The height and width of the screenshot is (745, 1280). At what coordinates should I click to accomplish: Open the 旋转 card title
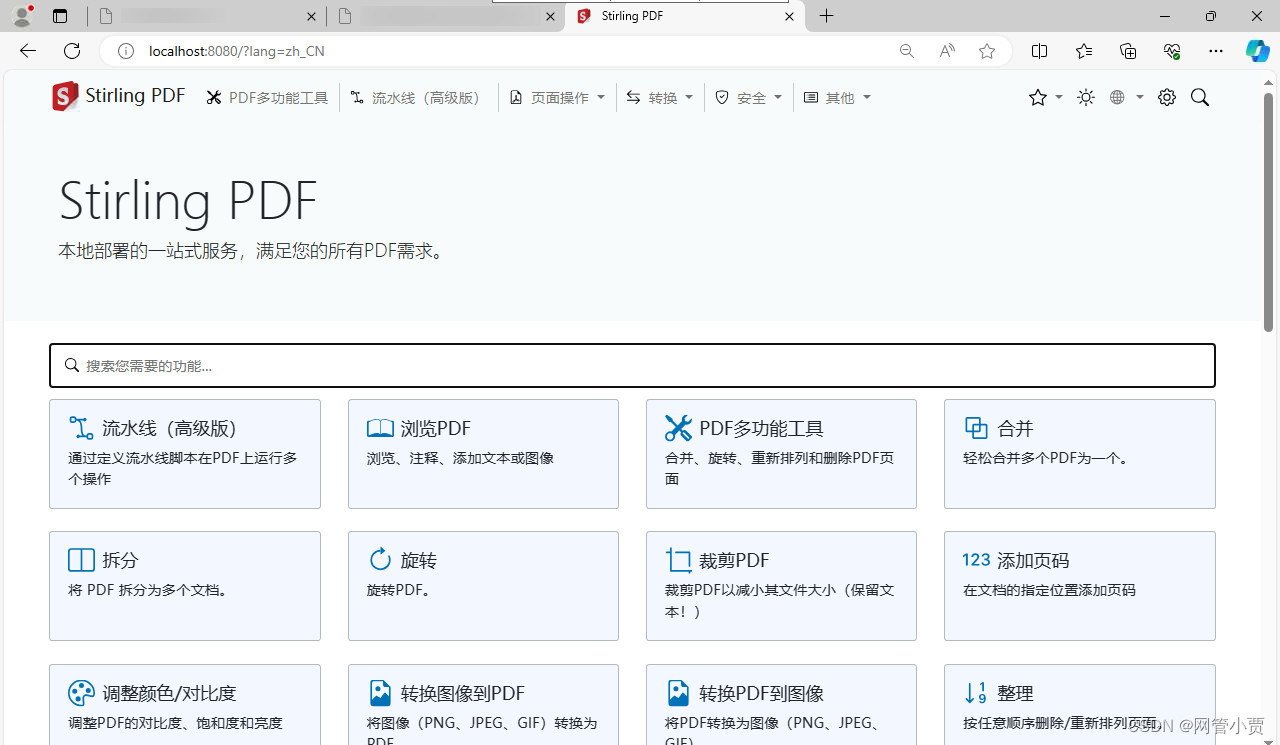(419, 561)
